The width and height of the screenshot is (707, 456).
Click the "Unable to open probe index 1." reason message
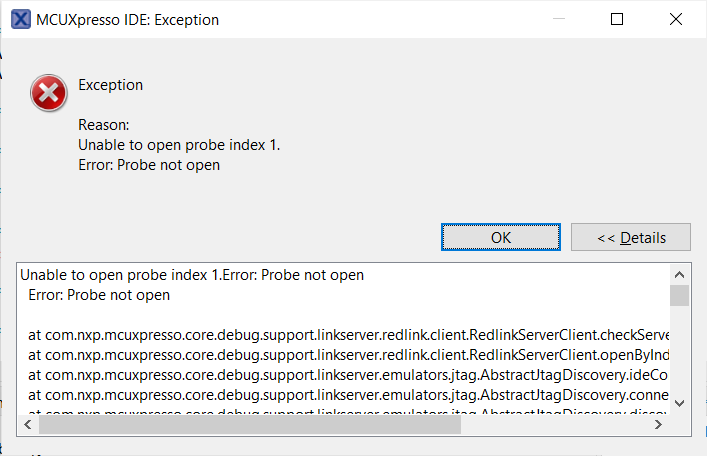179,145
